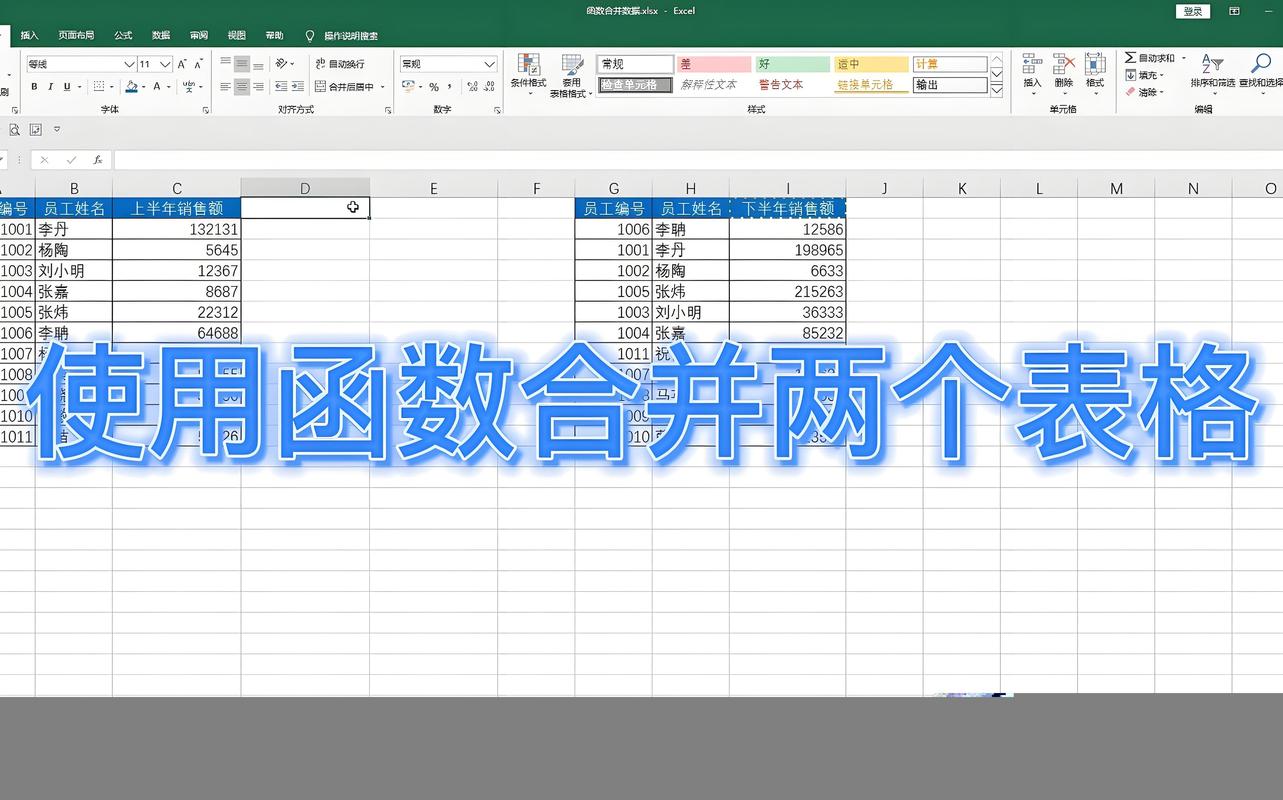This screenshot has width=1283, height=800.
Task: Open the 数据 ribbon tab
Action: 160,34
